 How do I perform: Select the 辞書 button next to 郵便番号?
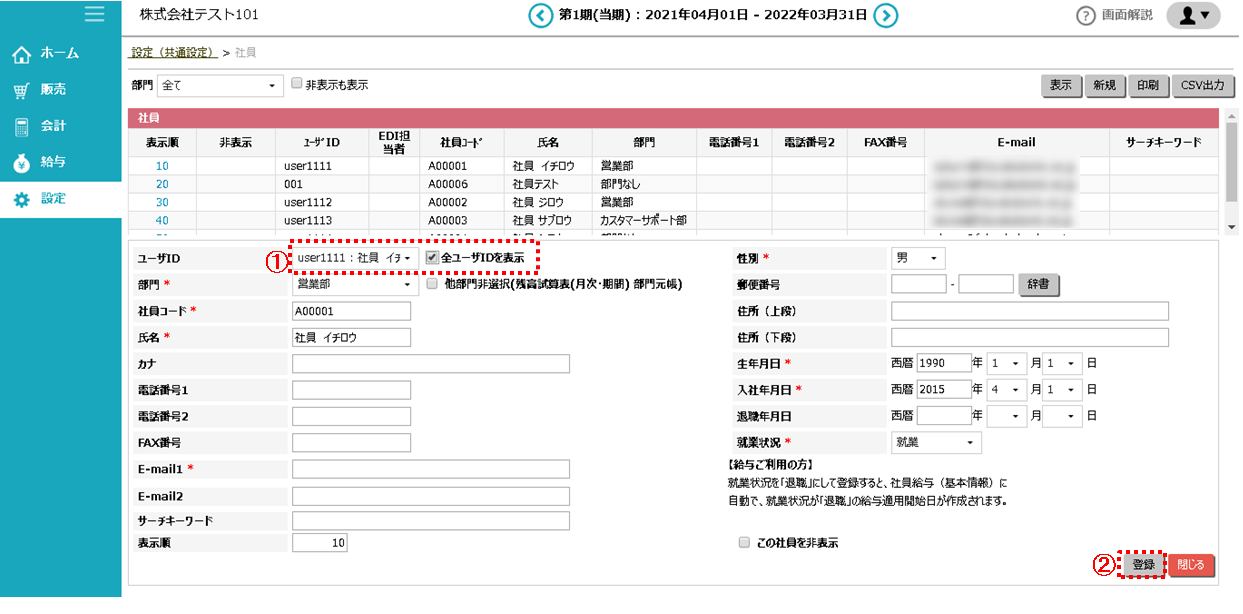[x=1040, y=284]
